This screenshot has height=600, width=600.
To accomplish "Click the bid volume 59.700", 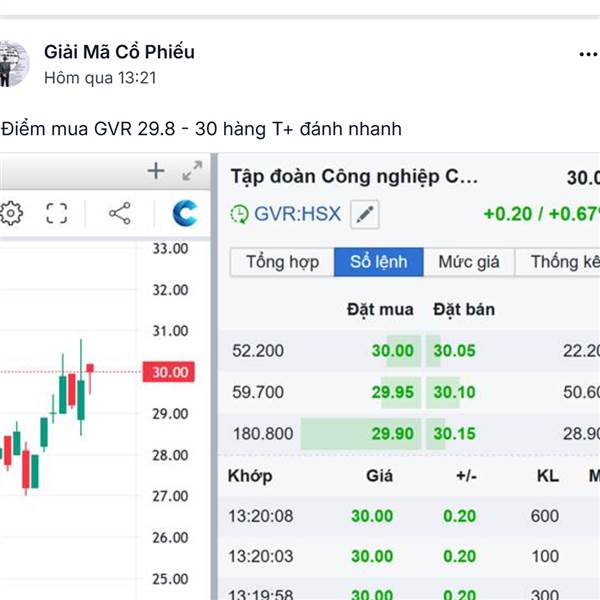I will pos(258,392).
